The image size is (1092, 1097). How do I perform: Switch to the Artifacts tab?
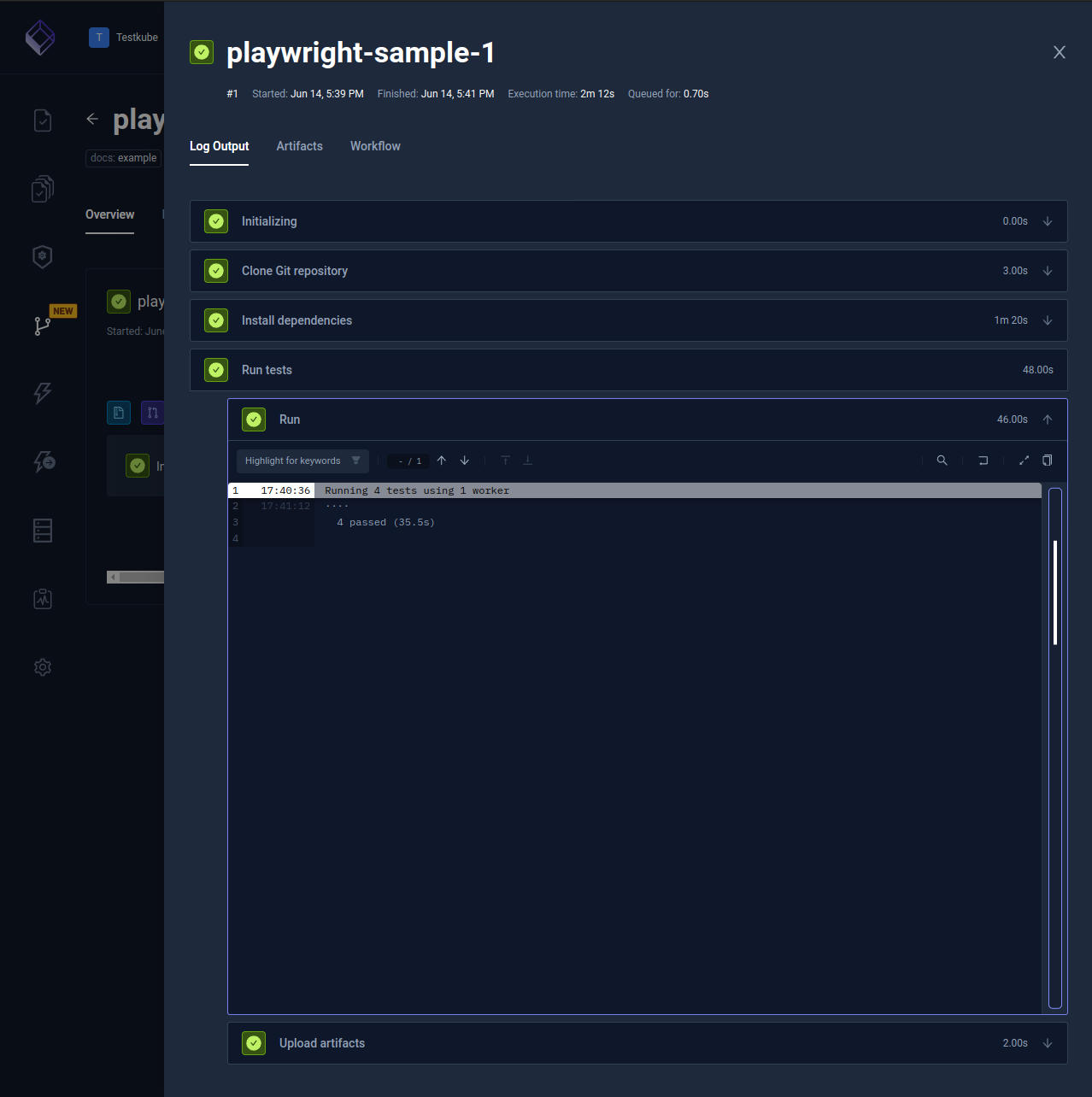pos(299,146)
